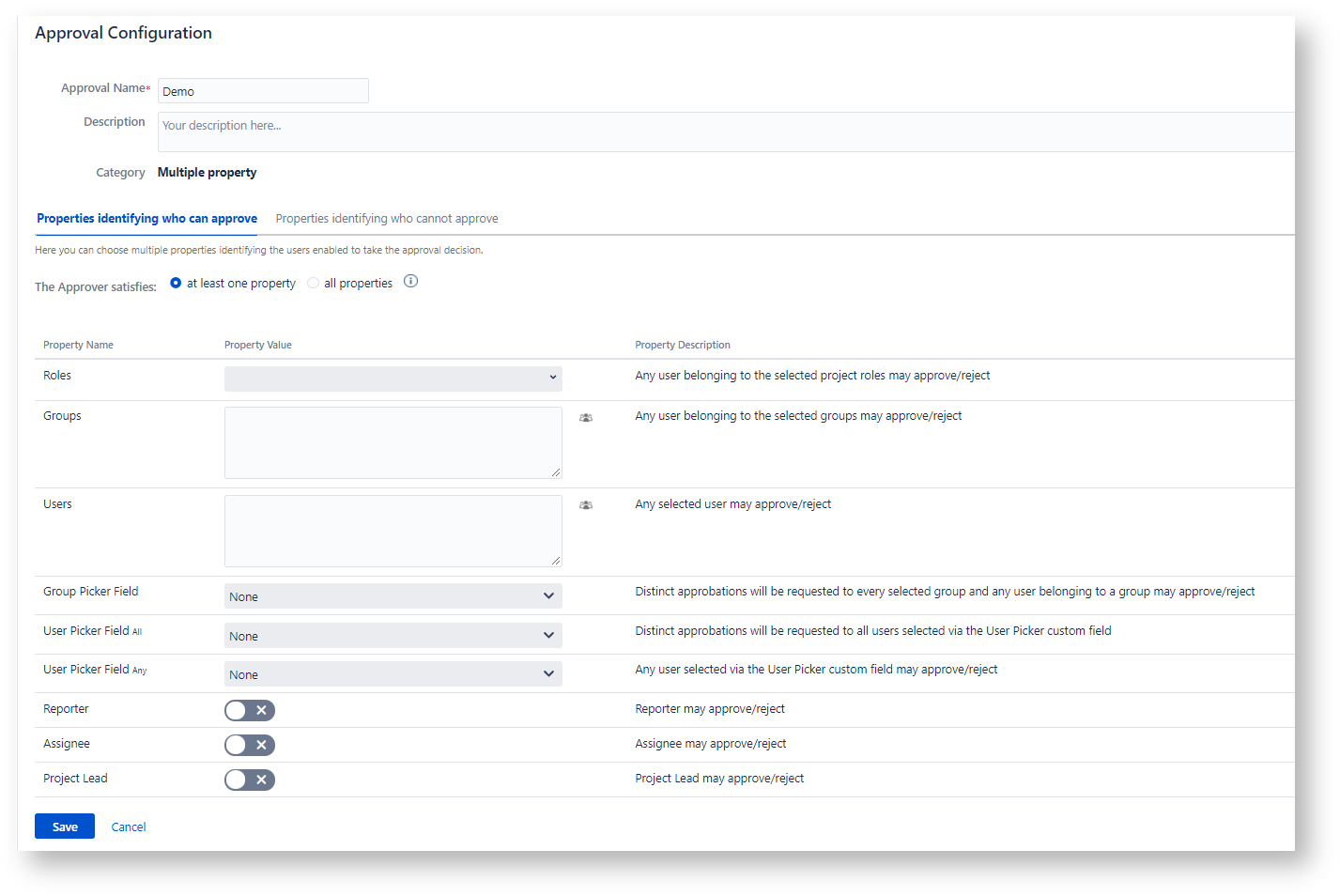Open the Roles dropdown
Image resolution: width=1340 pixels, height=896 pixels.
(x=393, y=378)
